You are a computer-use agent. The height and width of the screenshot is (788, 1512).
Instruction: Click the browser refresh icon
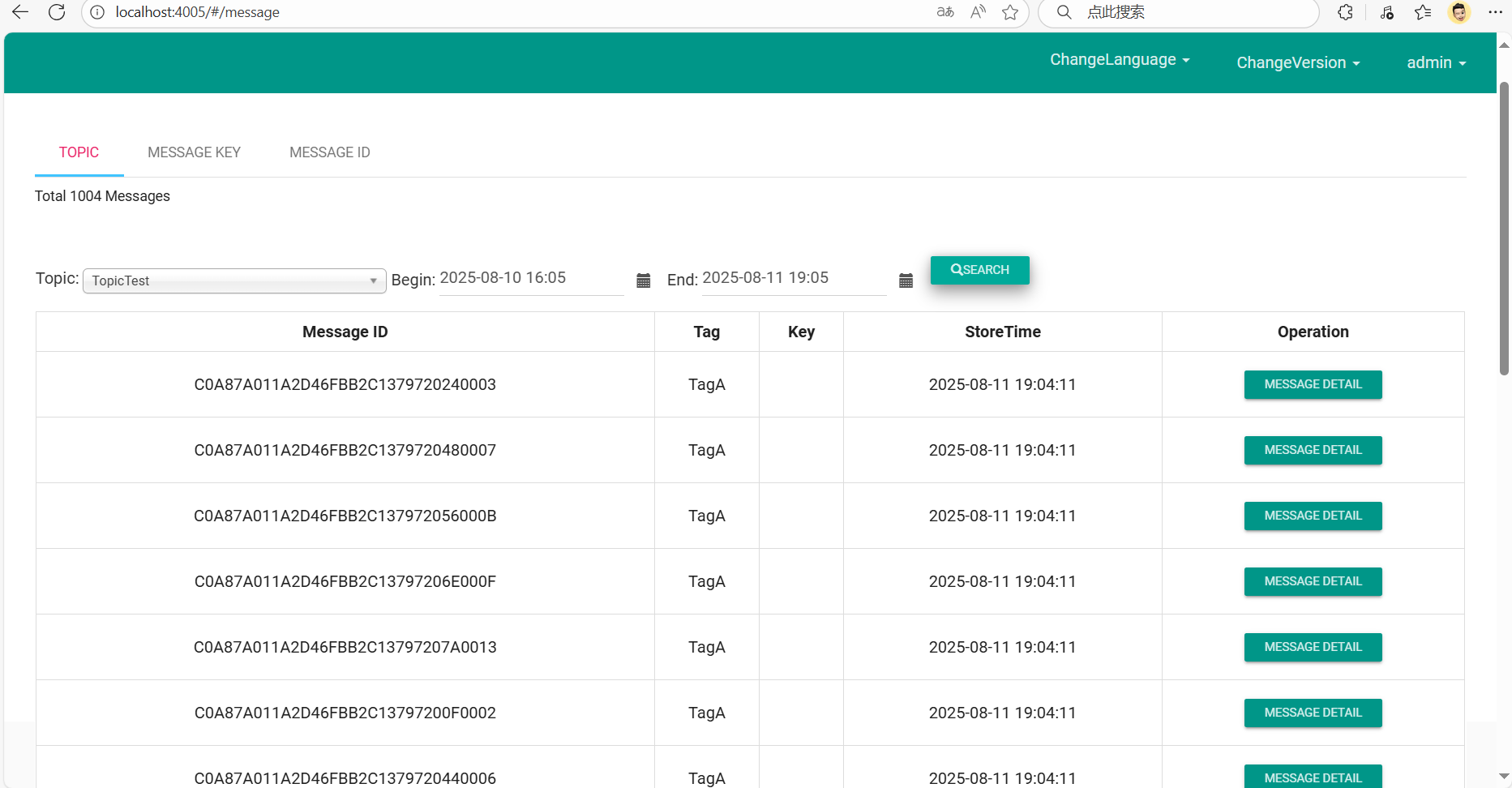57,12
